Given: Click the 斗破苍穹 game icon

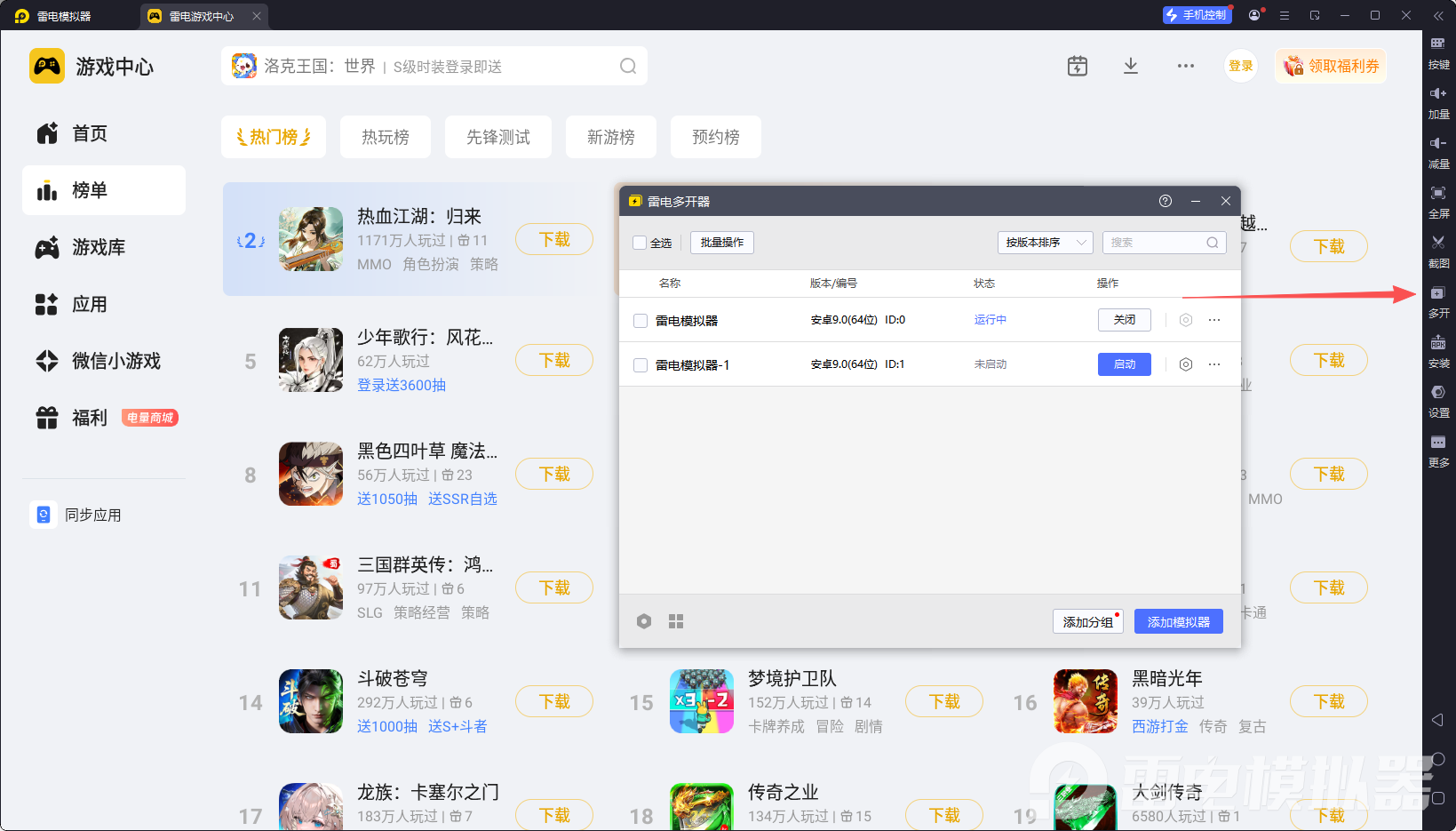Looking at the screenshot, I should click(x=311, y=701).
